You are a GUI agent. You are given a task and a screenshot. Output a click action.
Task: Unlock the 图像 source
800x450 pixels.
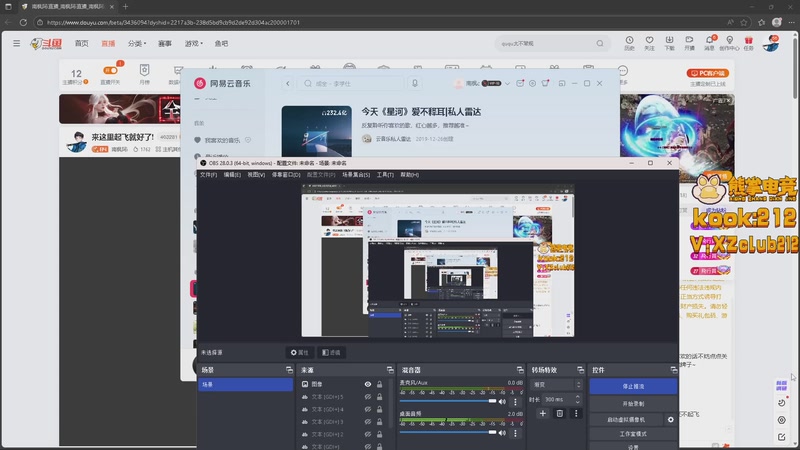point(380,384)
